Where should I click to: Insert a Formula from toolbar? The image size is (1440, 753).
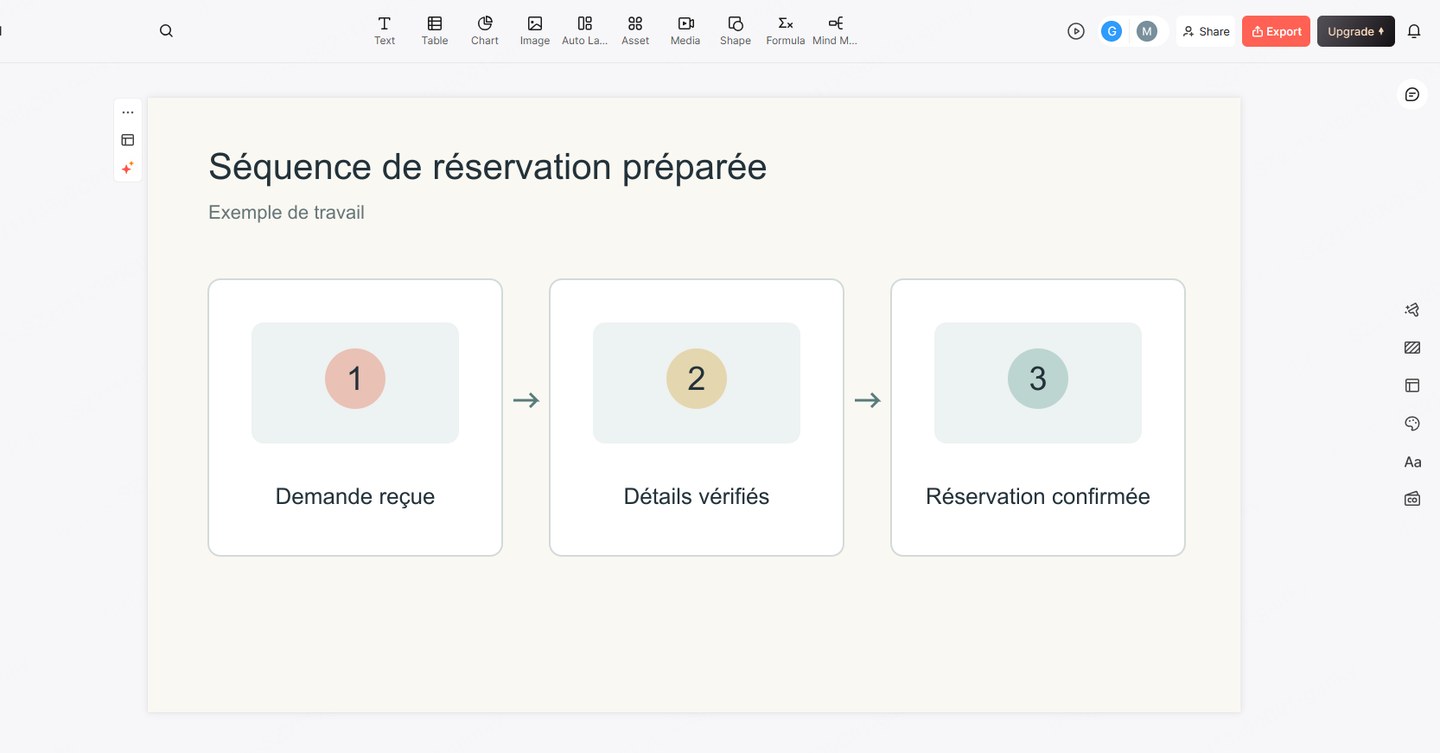click(785, 31)
